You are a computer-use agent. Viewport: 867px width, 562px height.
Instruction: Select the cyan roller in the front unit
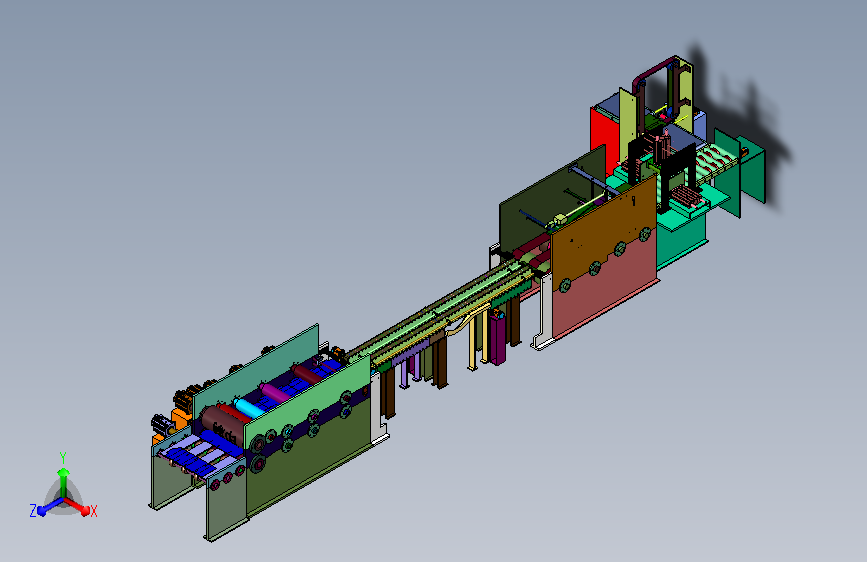pyautogui.click(x=248, y=409)
